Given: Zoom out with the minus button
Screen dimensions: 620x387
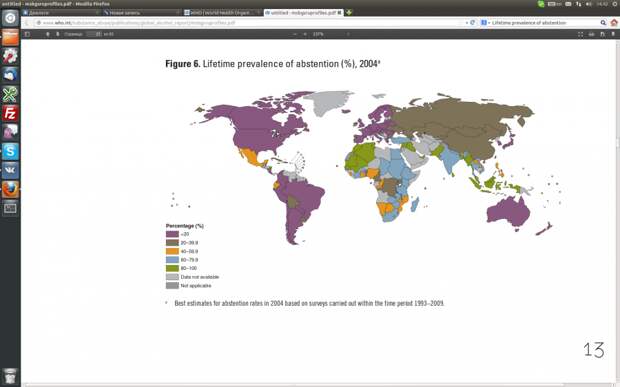Looking at the screenshot, I should tap(295, 34).
